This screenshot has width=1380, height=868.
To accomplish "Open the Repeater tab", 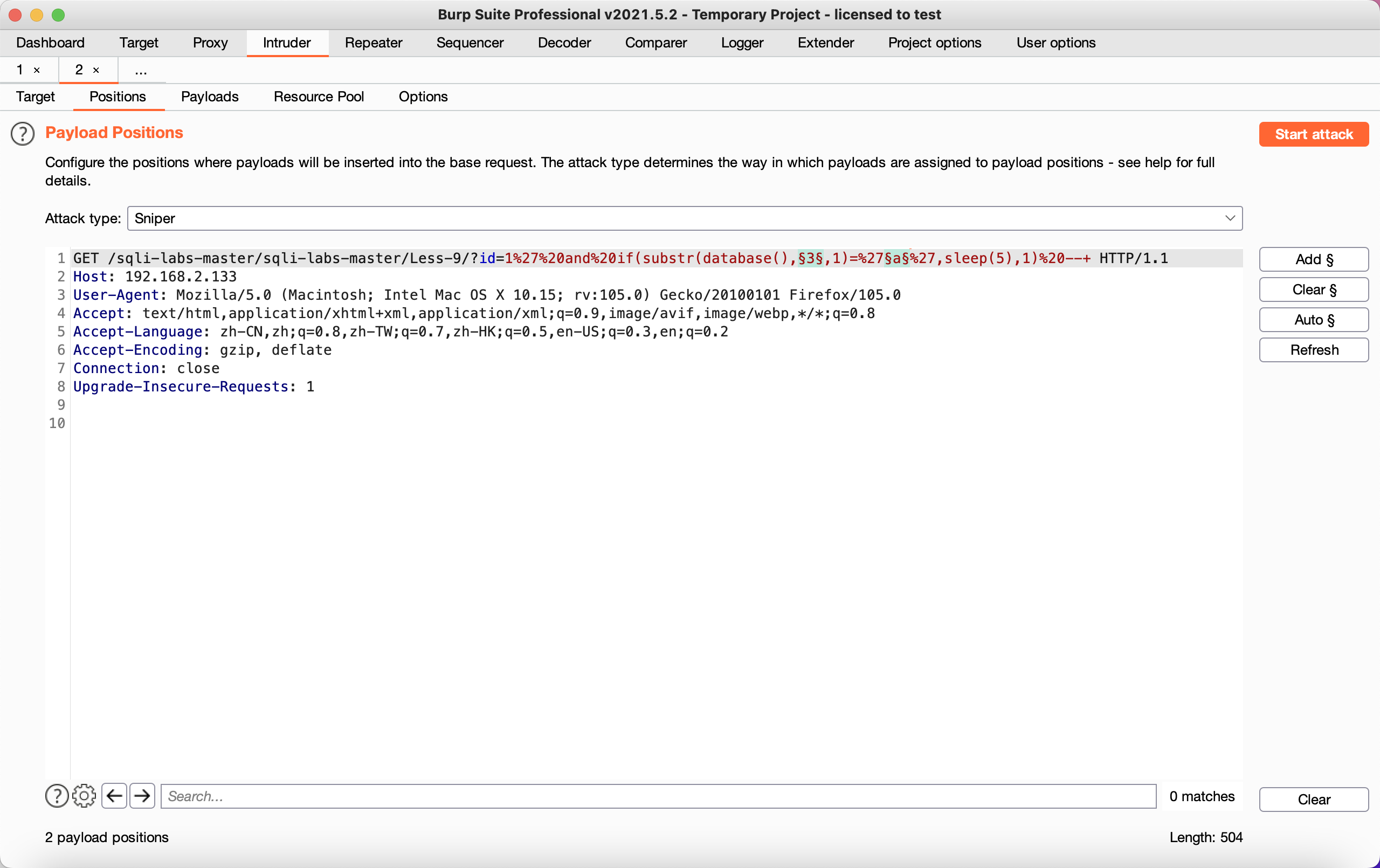I will pos(374,43).
